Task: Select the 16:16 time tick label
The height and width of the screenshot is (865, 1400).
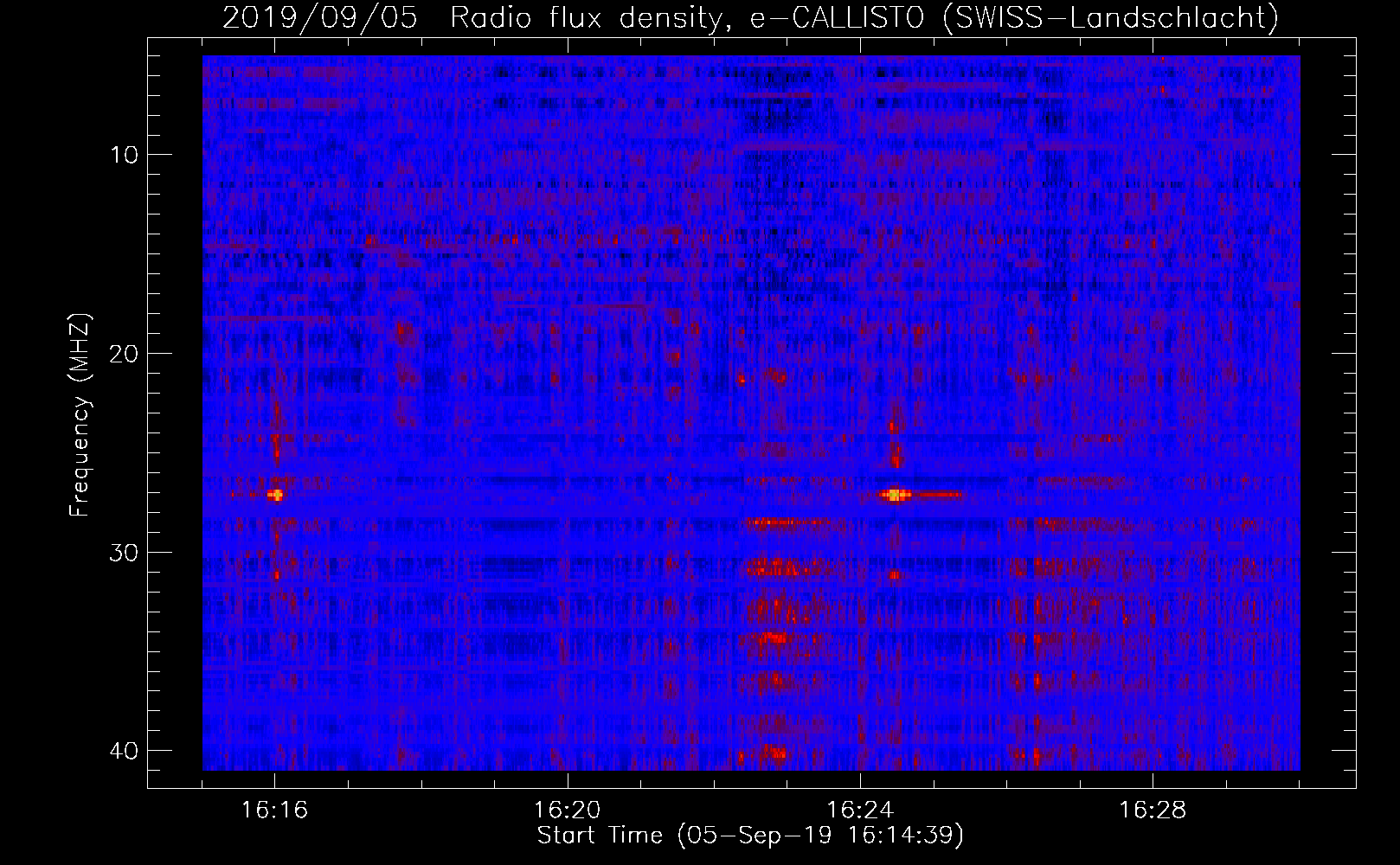Action: coord(274,811)
